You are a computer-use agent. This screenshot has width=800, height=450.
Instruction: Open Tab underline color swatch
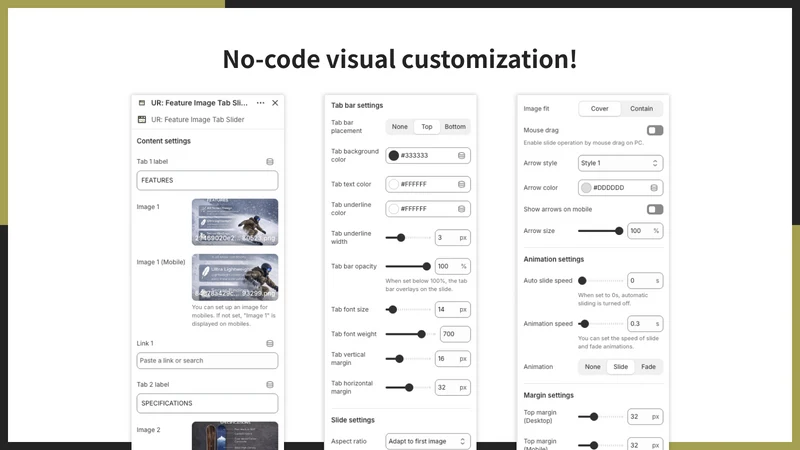point(393,209)
